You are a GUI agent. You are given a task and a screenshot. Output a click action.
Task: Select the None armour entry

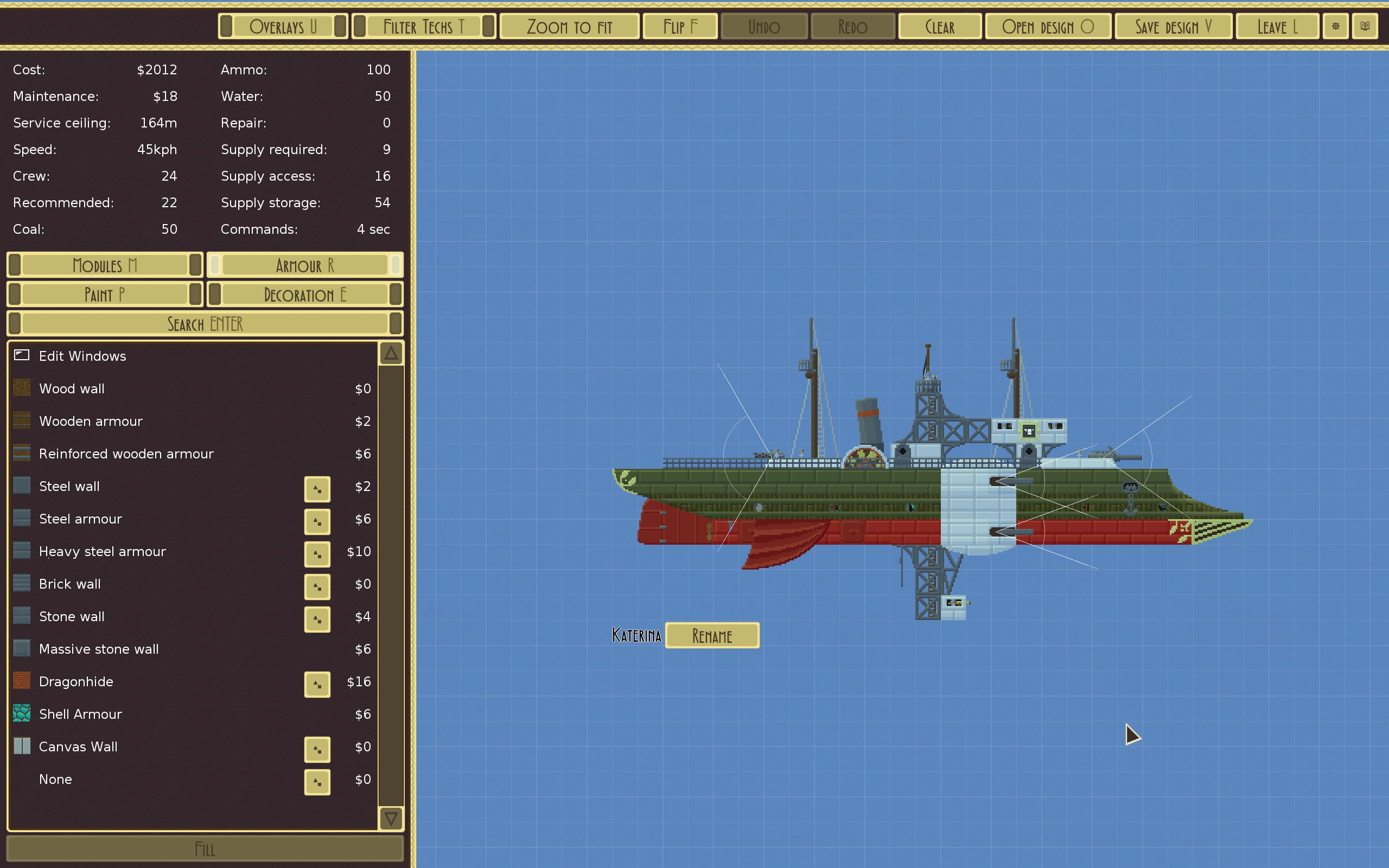56,779
